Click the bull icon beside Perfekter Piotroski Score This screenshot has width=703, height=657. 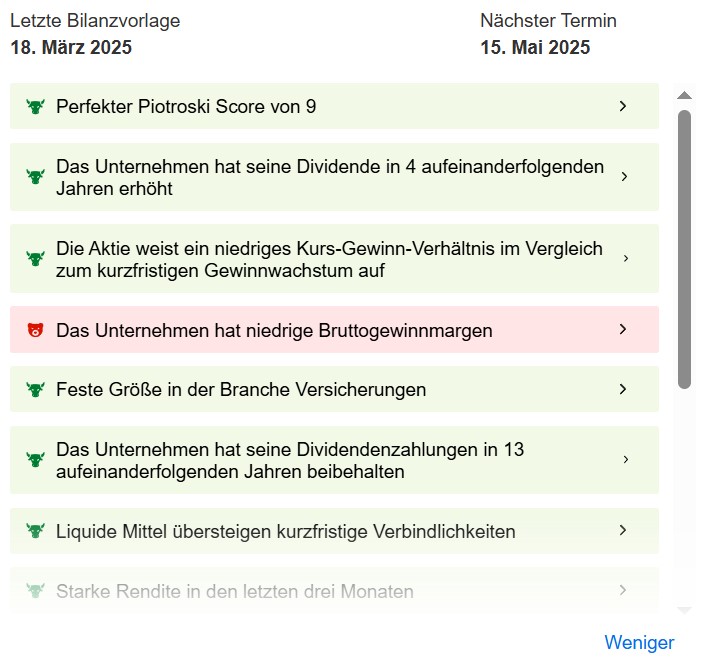(36, 106)
